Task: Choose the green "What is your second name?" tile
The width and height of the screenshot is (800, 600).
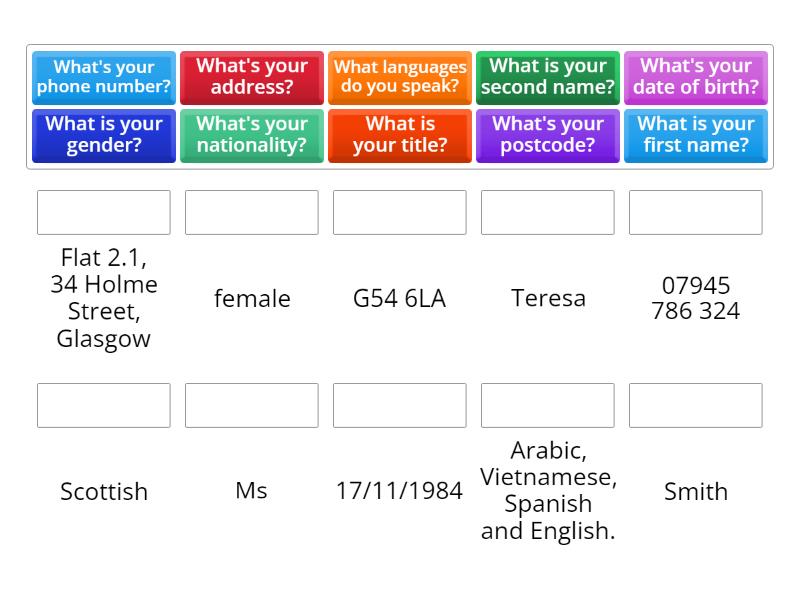Action: [x=548, y=78]
